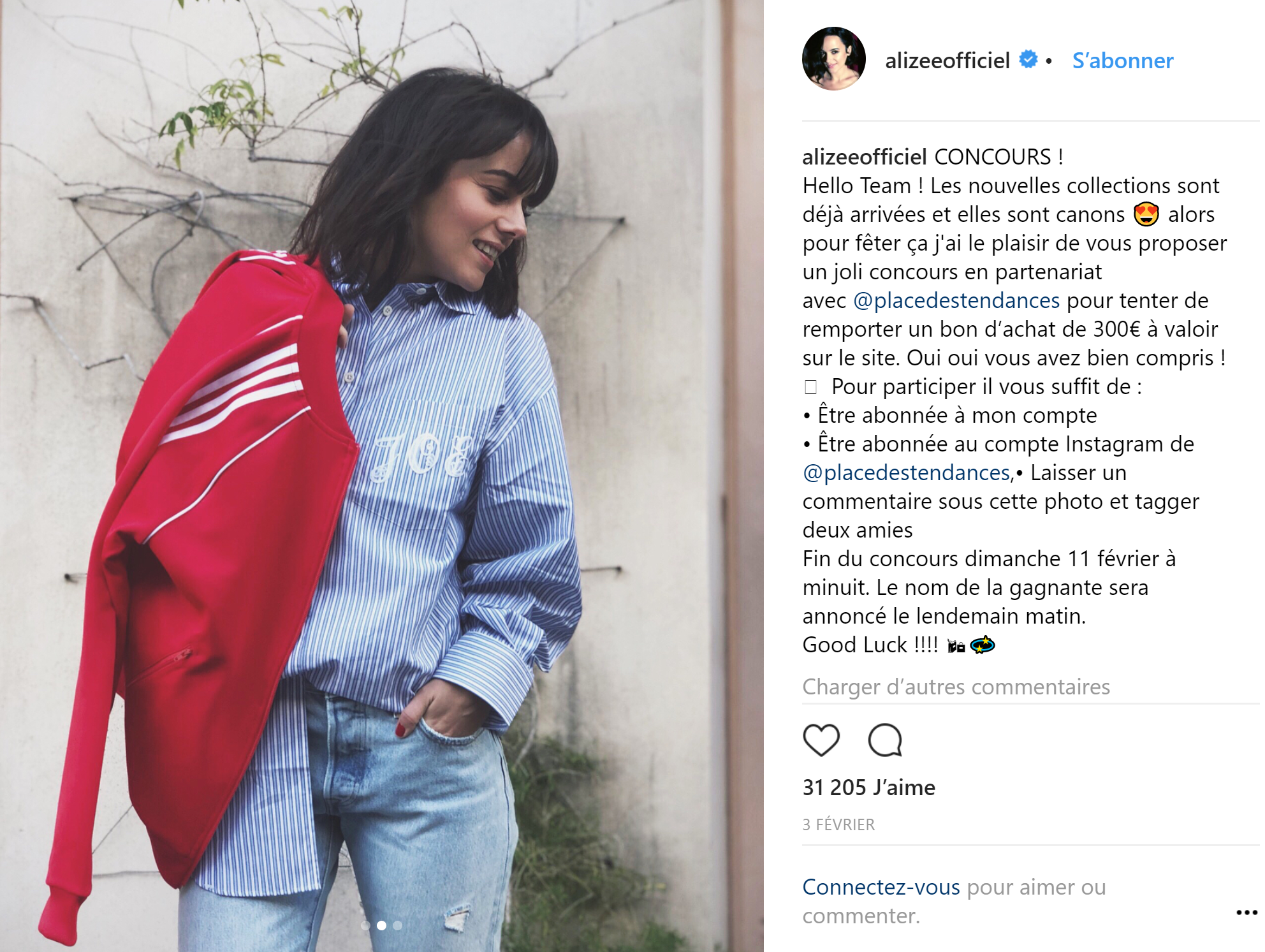Open the three-dot more options menu

click(x=1247, y=912)
